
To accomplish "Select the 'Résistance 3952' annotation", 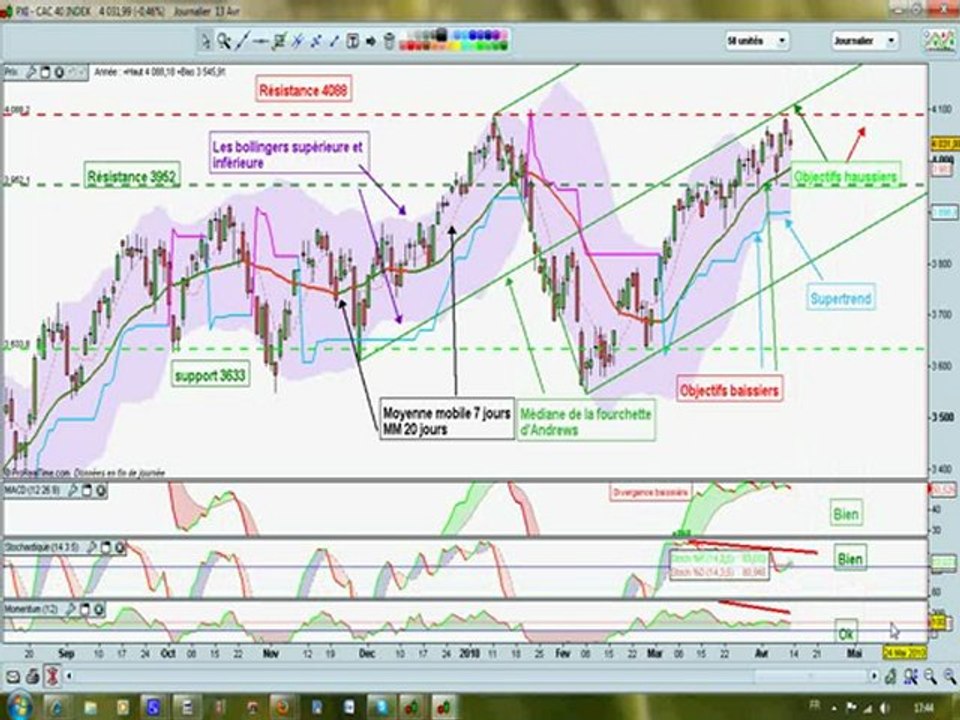I will [x=132, y=177].
